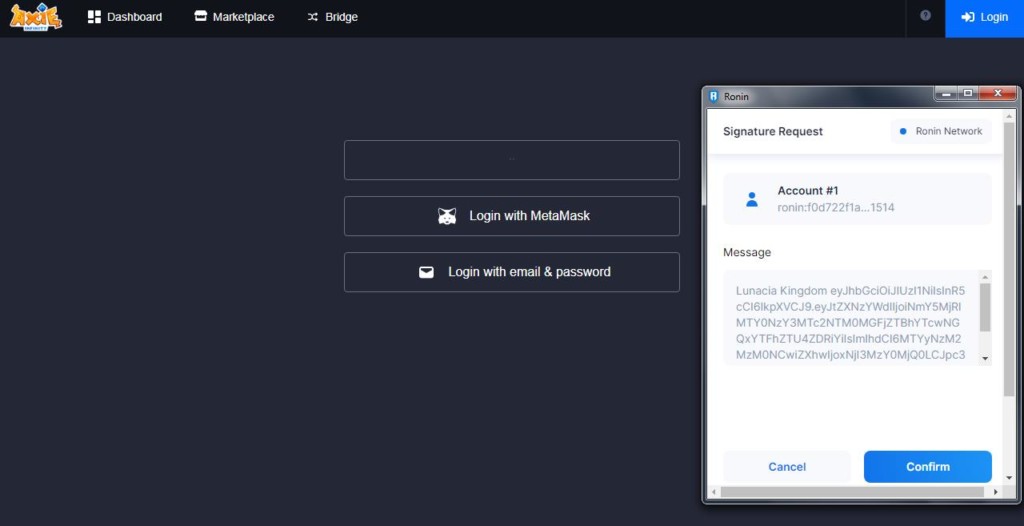Click the ronin:f0d722f1a...1514 address
This screenshot has height=526, width=1024.
[x=835, y=208]
